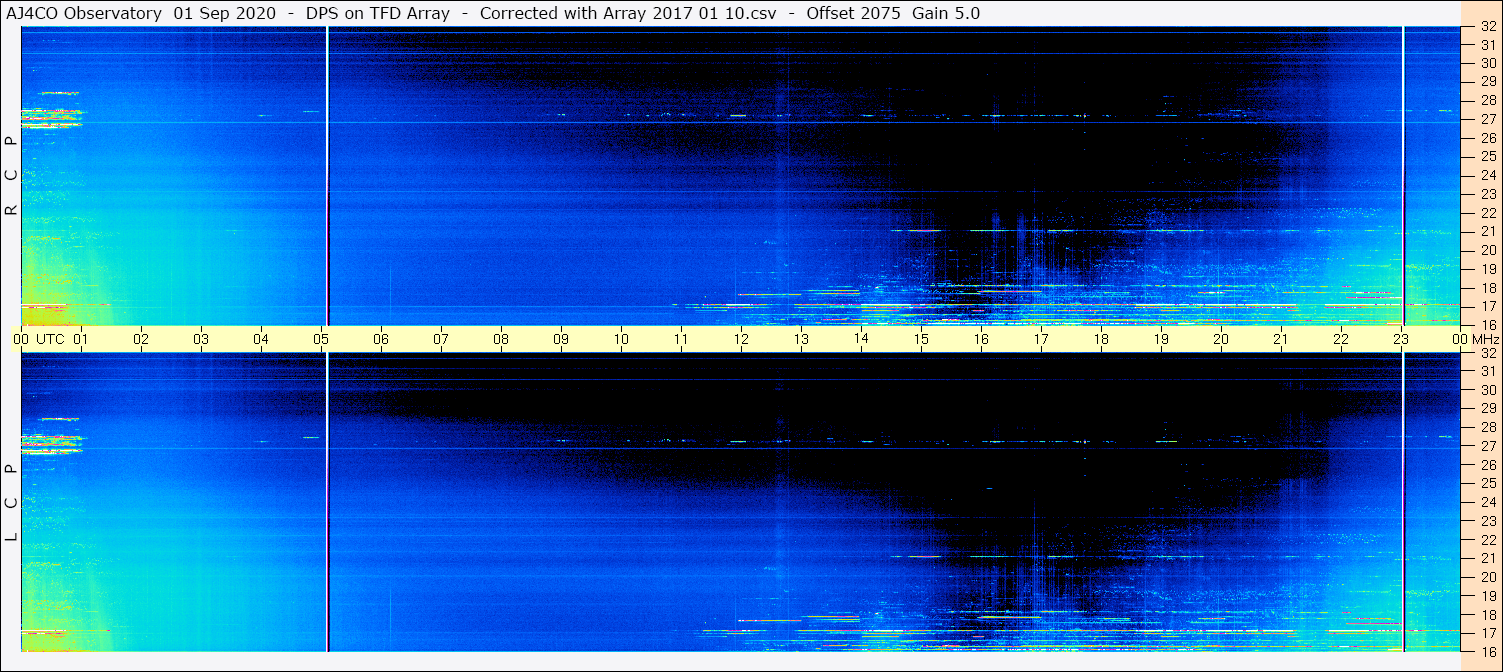
Task: Click the 20 MHz tick in the RCP panel
Action: (1487, 250)
